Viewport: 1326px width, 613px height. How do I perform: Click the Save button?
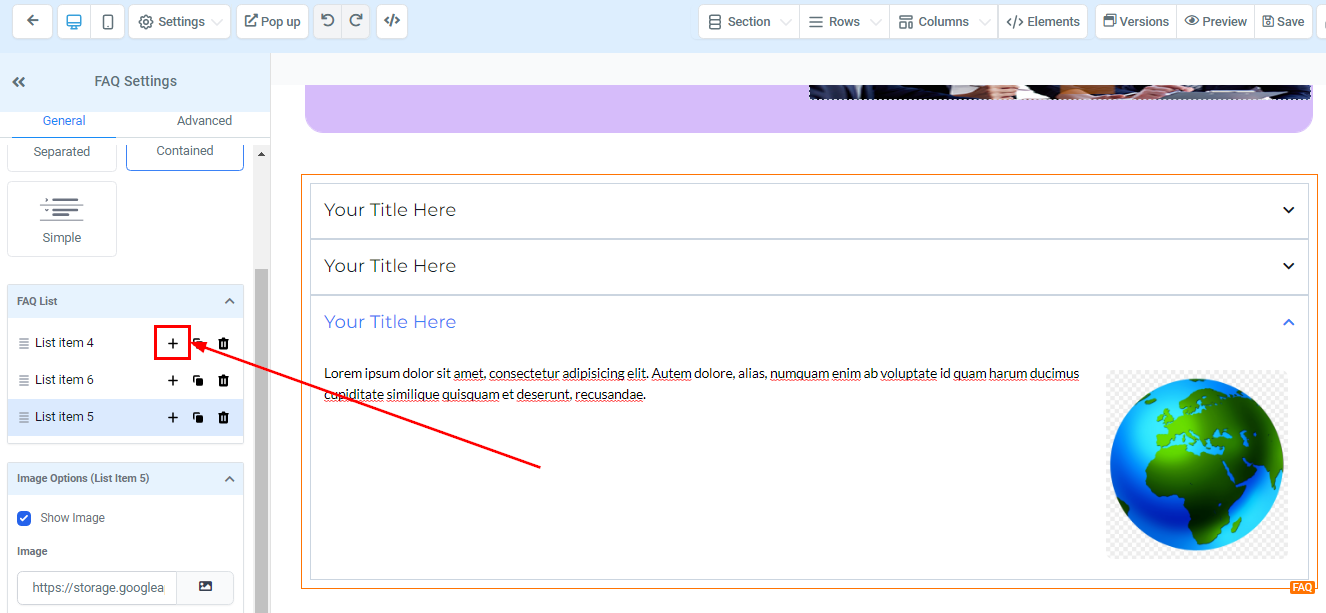click(x=1283, y=21)
